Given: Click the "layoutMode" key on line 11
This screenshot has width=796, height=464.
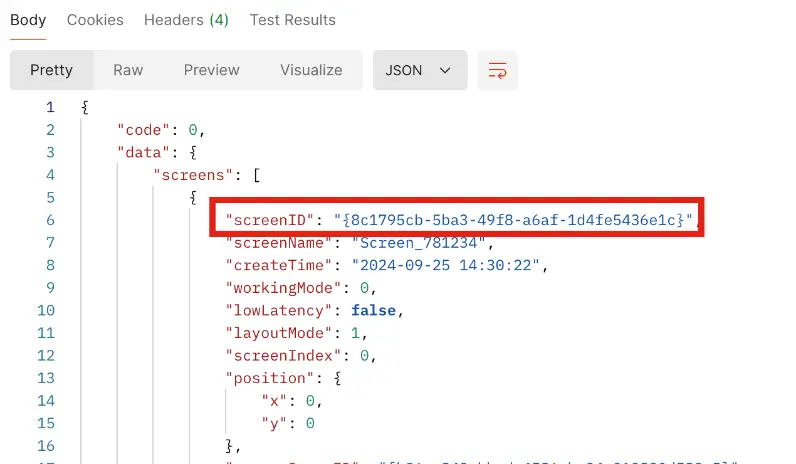Looking at the screenshot, I should (274, 333).
